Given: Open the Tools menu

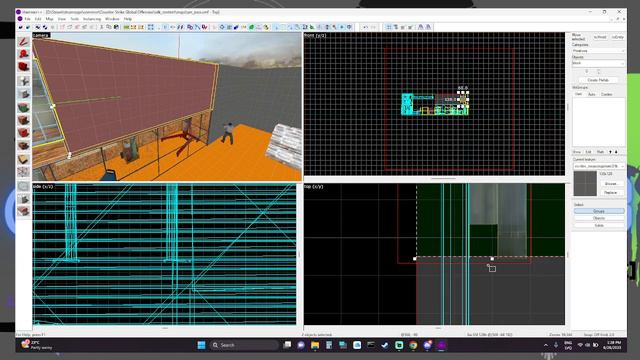Looking at the screenshot, I should tap(75, 19).
